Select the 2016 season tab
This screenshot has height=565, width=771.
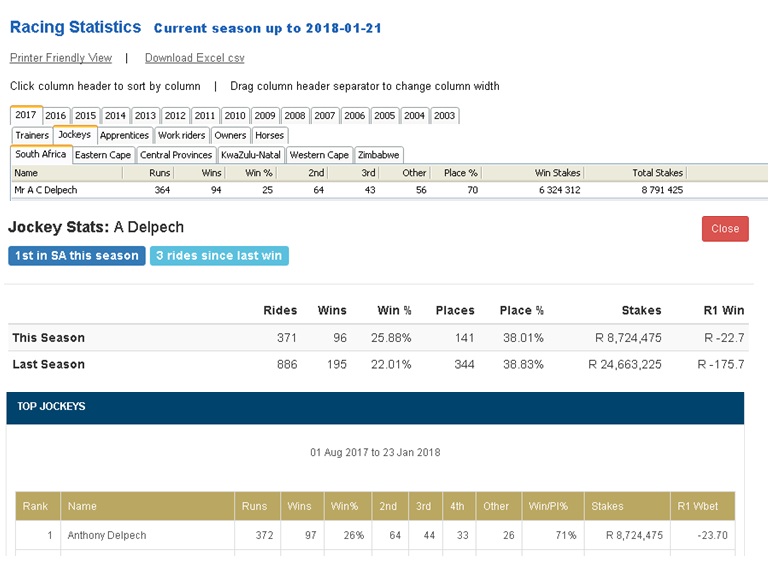point(56,115)
